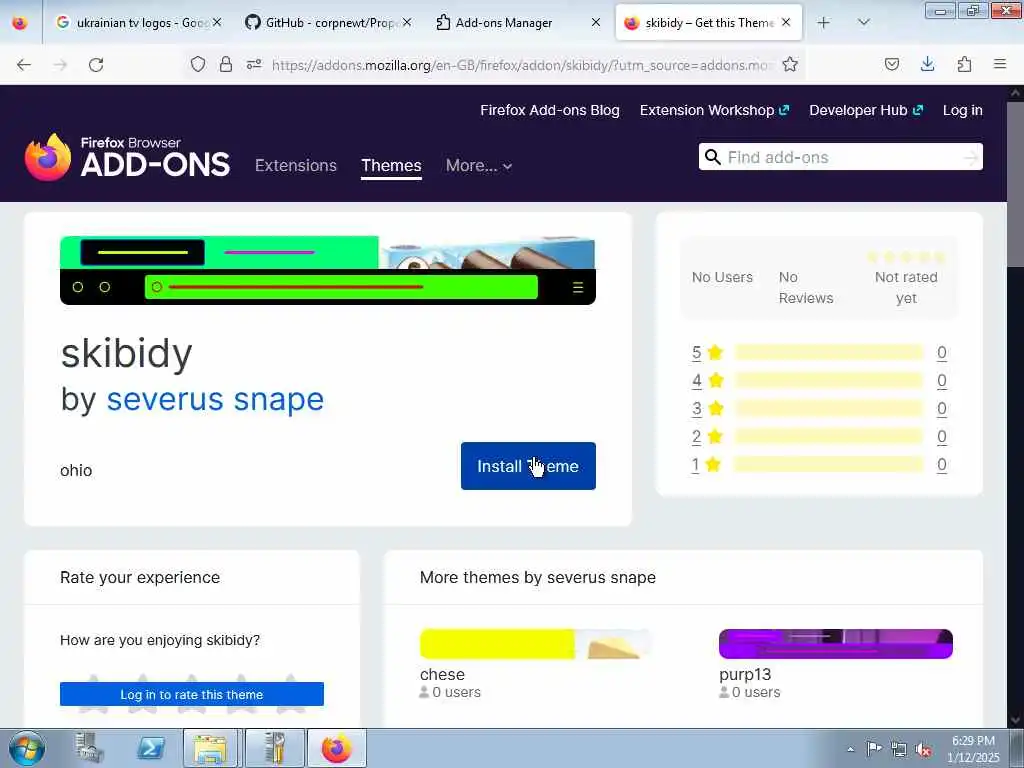Screen dimensions: 1024x768
Task: Go to the Themes section
Action: (391, 165)
